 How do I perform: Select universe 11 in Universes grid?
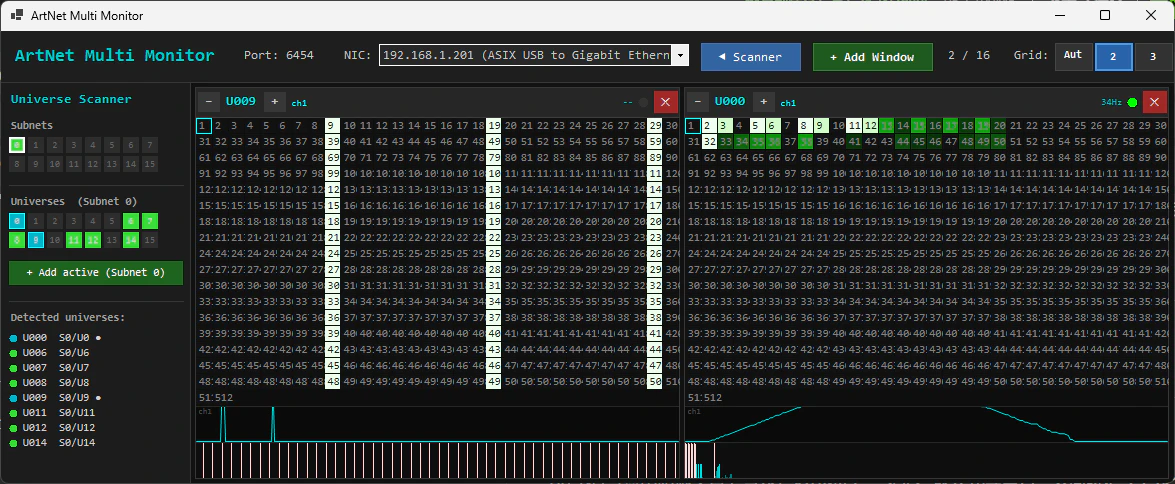74,240
